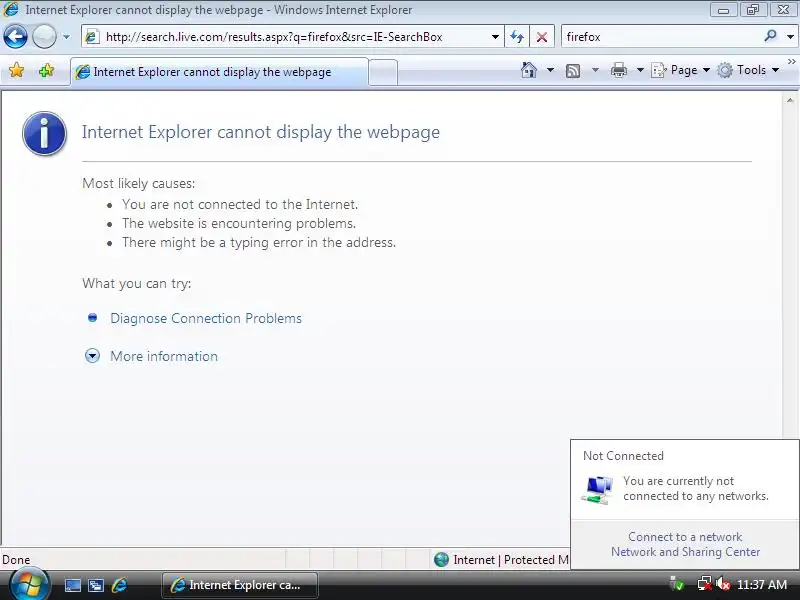Click Show Desktop quick launch icon
800x600 pixels.
[72, 585]
